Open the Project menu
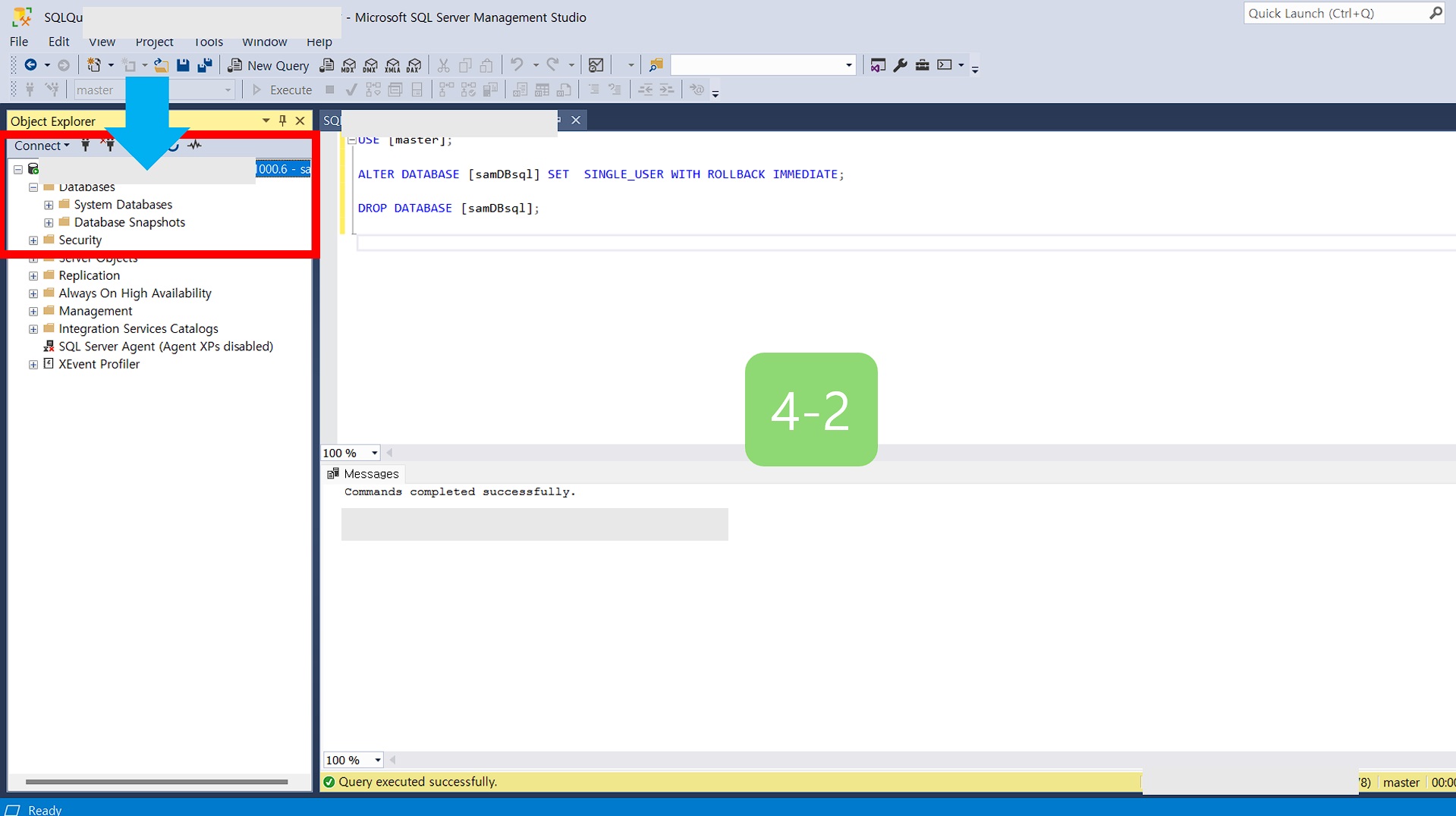1456x816 pixels. 154,42
